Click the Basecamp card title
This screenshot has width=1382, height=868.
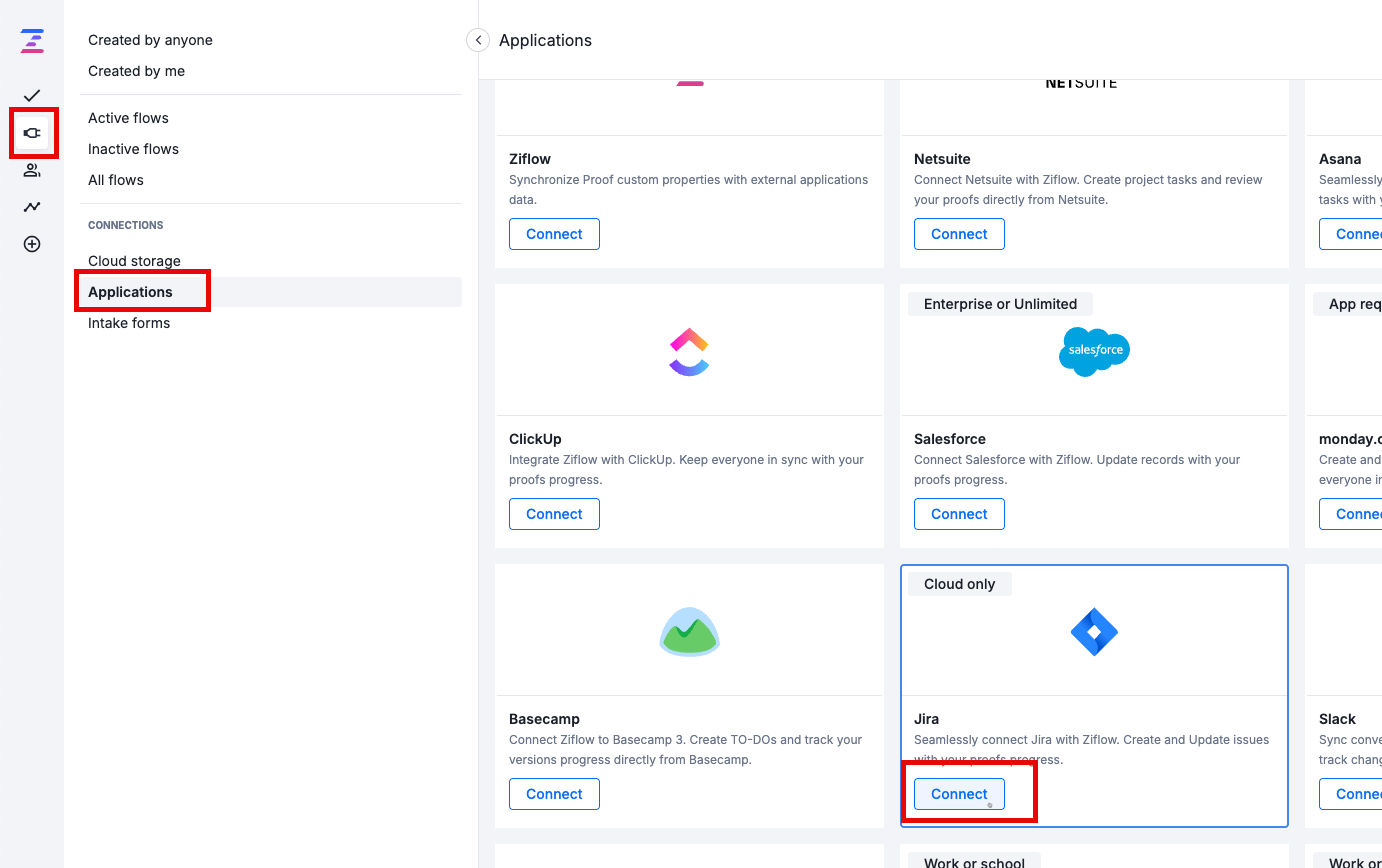[544, 719]
